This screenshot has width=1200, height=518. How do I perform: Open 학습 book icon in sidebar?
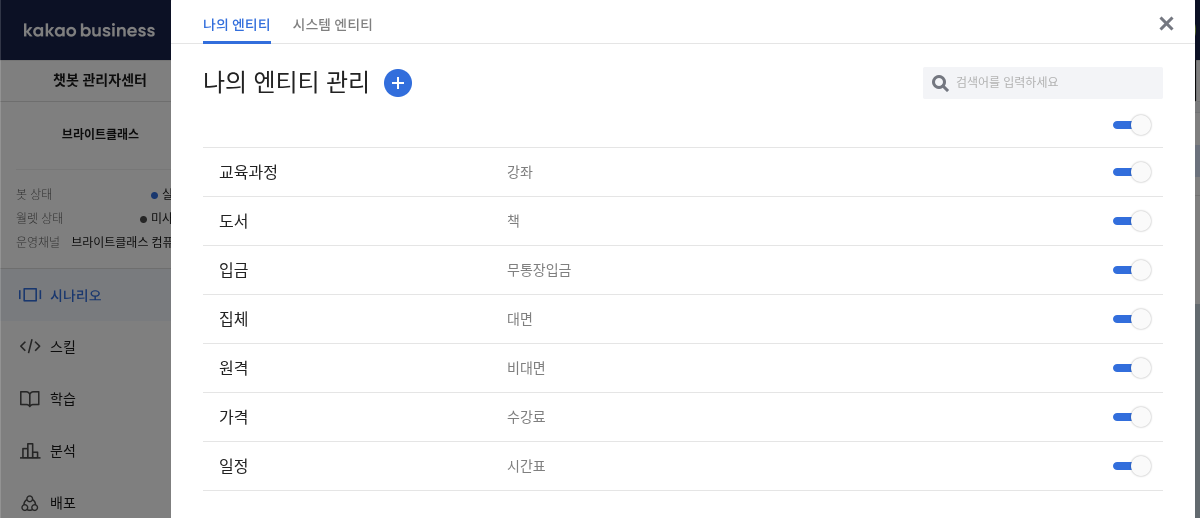[x=30, y=399]
